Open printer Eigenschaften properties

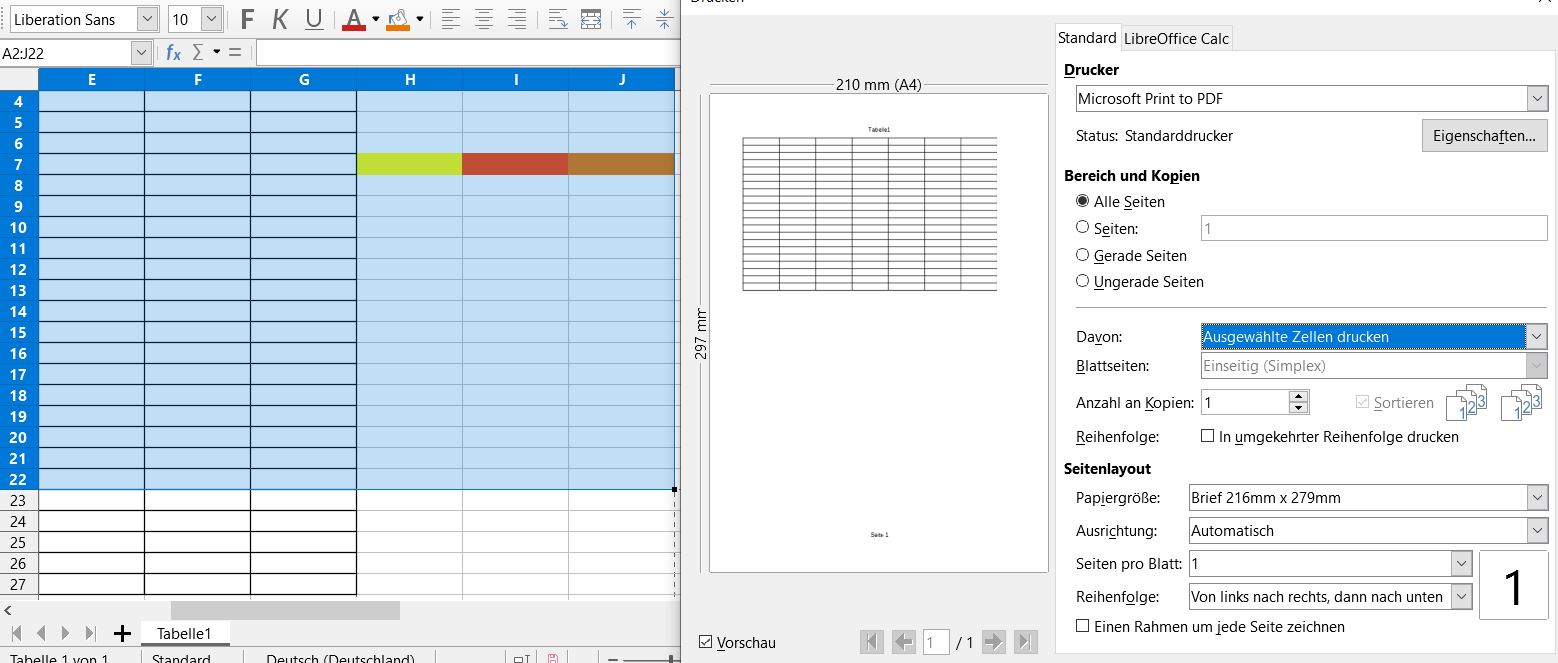click(1484, 135)
